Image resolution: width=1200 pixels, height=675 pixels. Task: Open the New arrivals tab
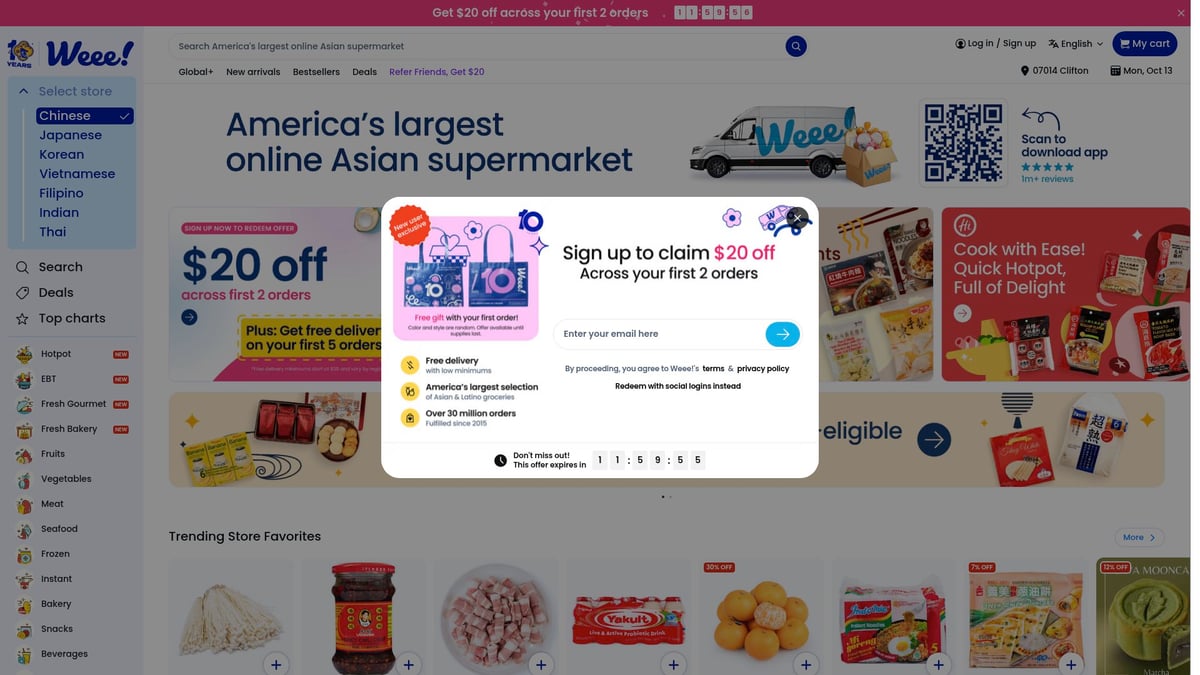[253, 72]
